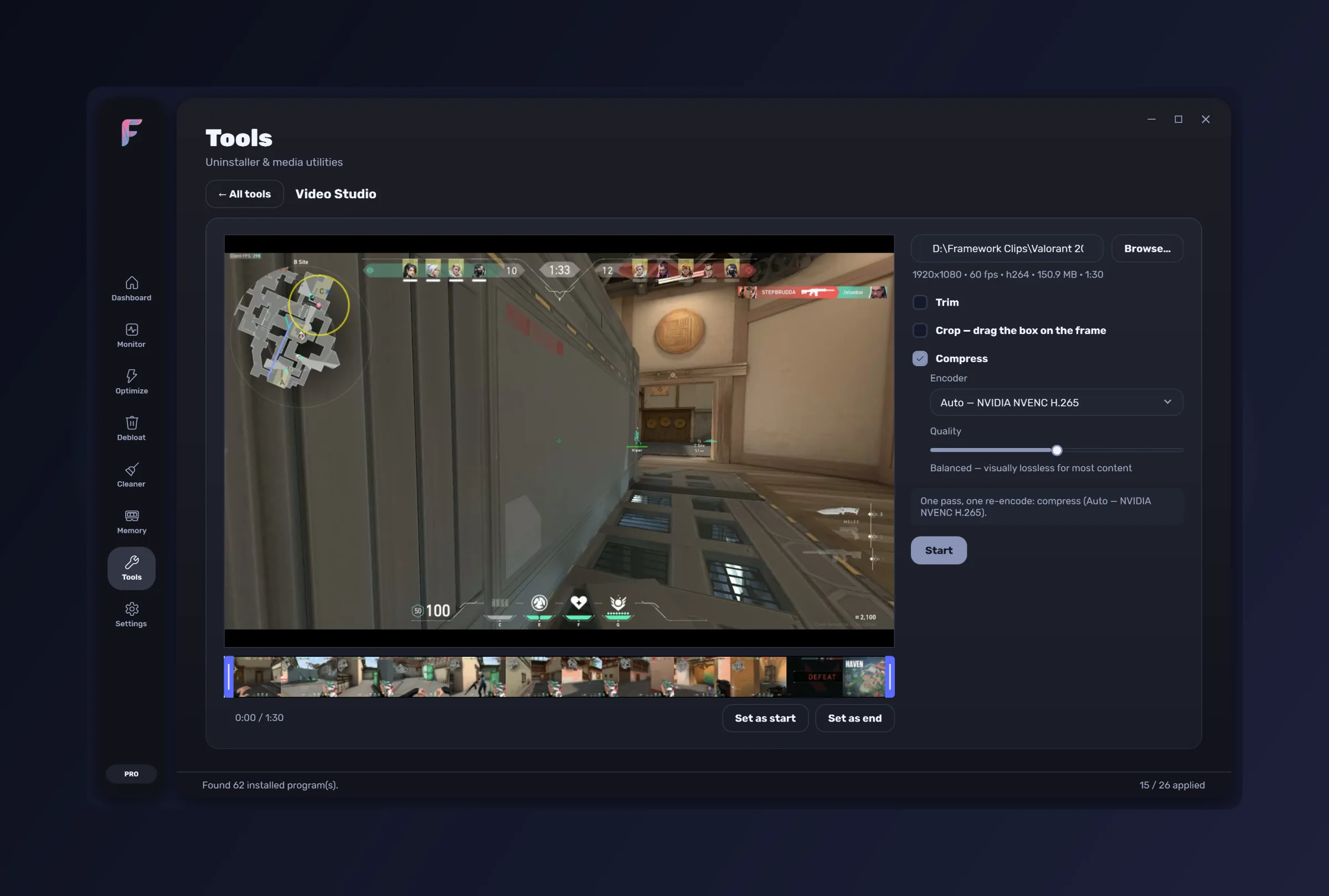Viewport: 1329px width, 896px height.
Task: Select the Cleaner broom icon
Action: pyautogui.click(x=132, y=469)
